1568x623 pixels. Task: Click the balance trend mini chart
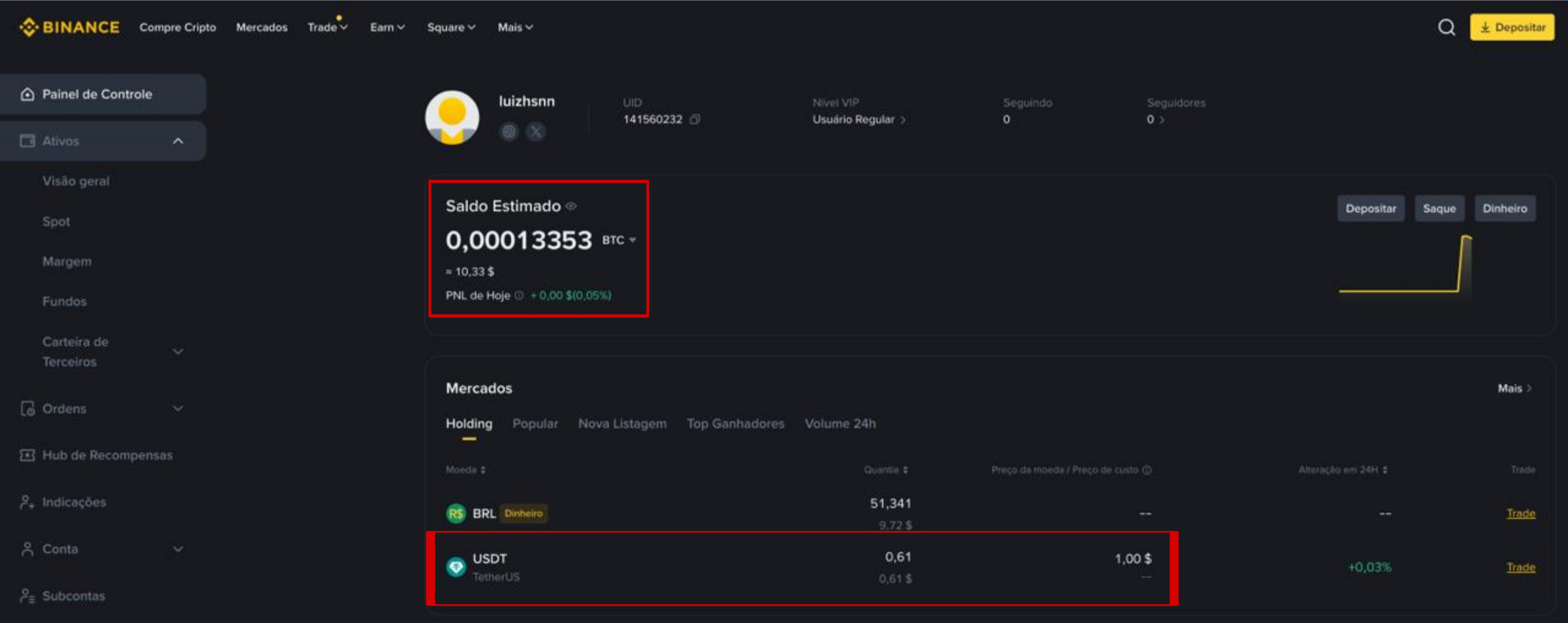(1406, 264)
